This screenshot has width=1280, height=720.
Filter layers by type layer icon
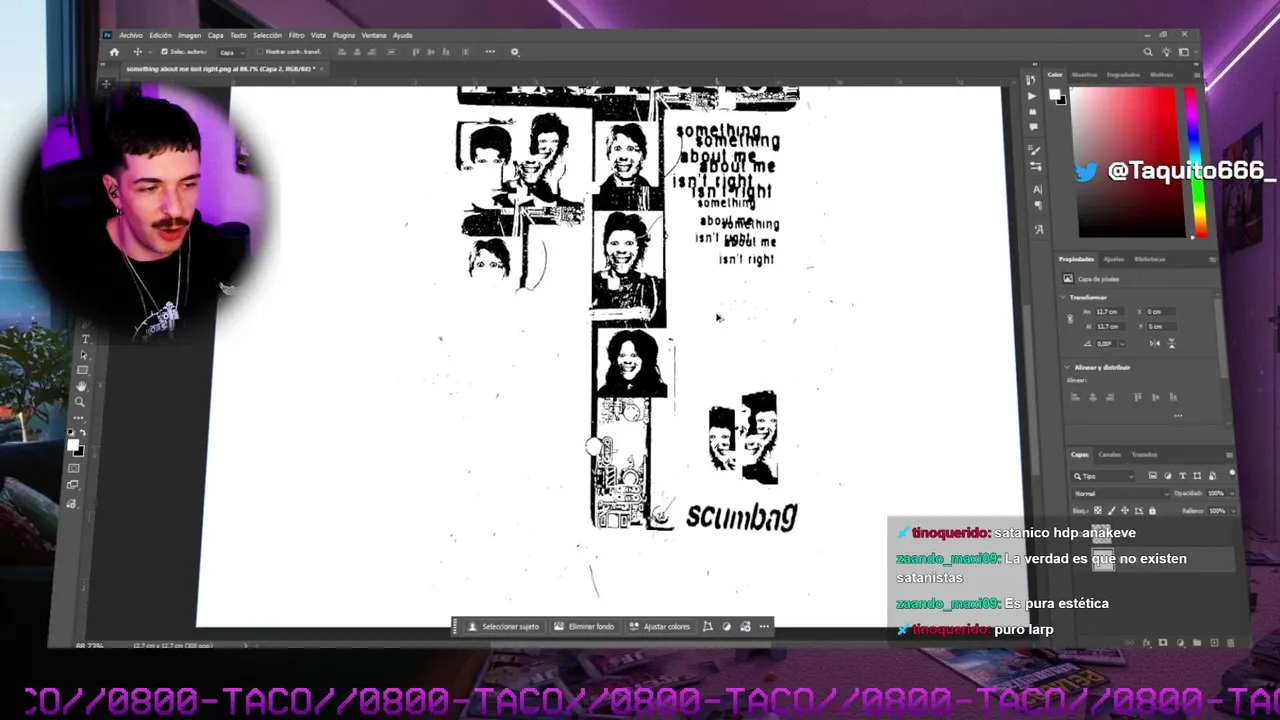pos(1182,476)
